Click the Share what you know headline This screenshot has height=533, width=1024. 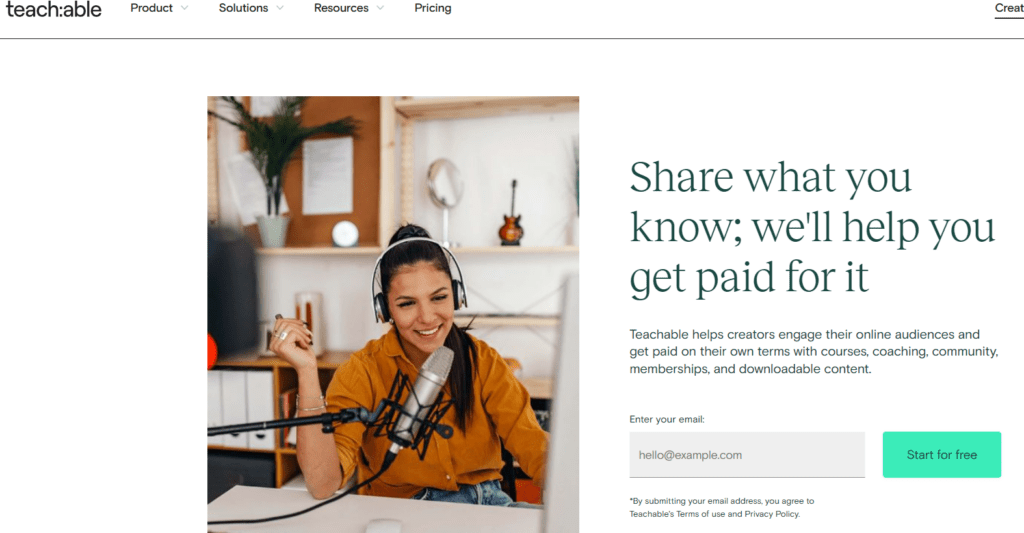tap(812, 227)
